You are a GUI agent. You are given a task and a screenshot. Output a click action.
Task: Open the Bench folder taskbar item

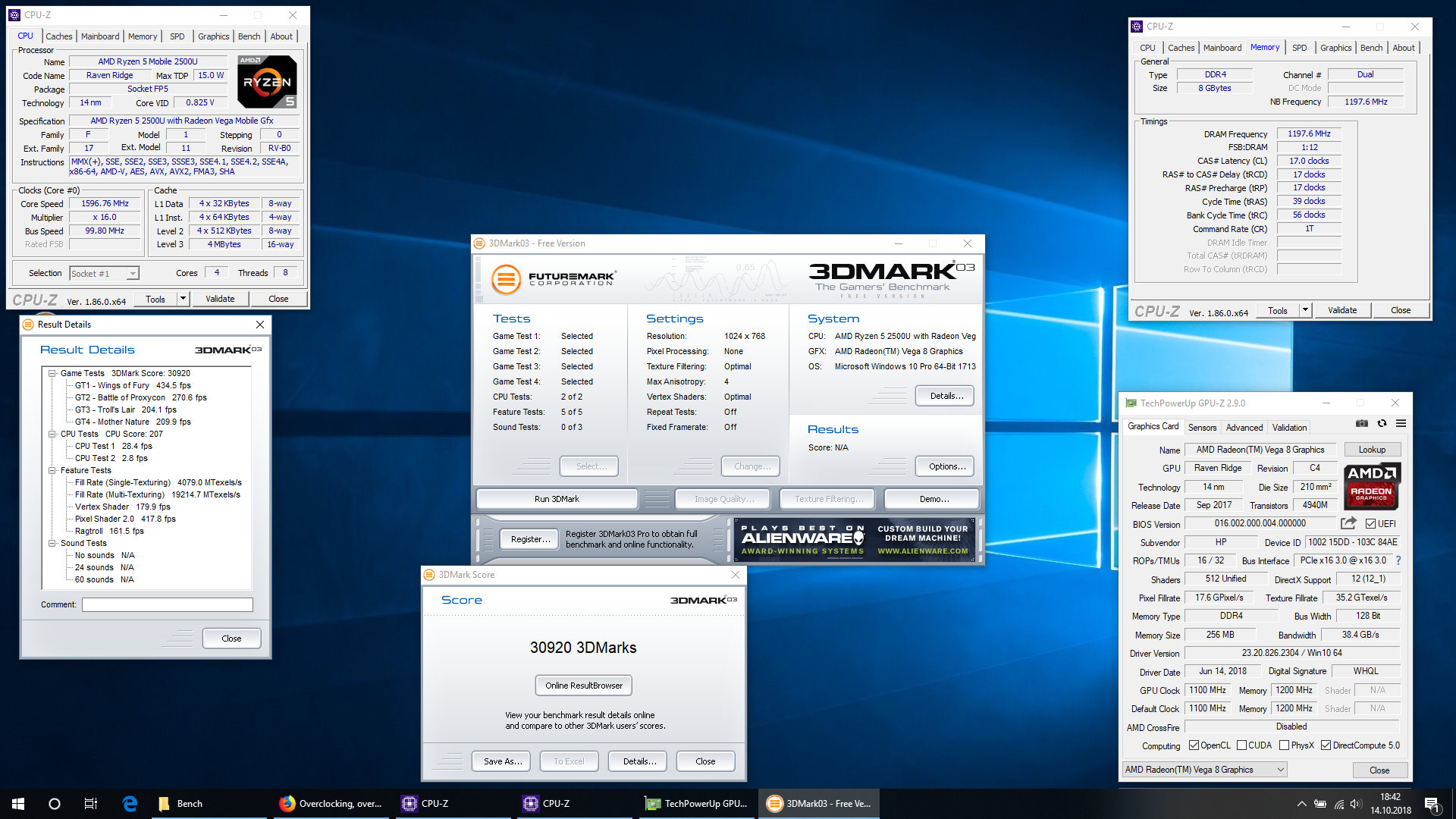tap(209, 804)
